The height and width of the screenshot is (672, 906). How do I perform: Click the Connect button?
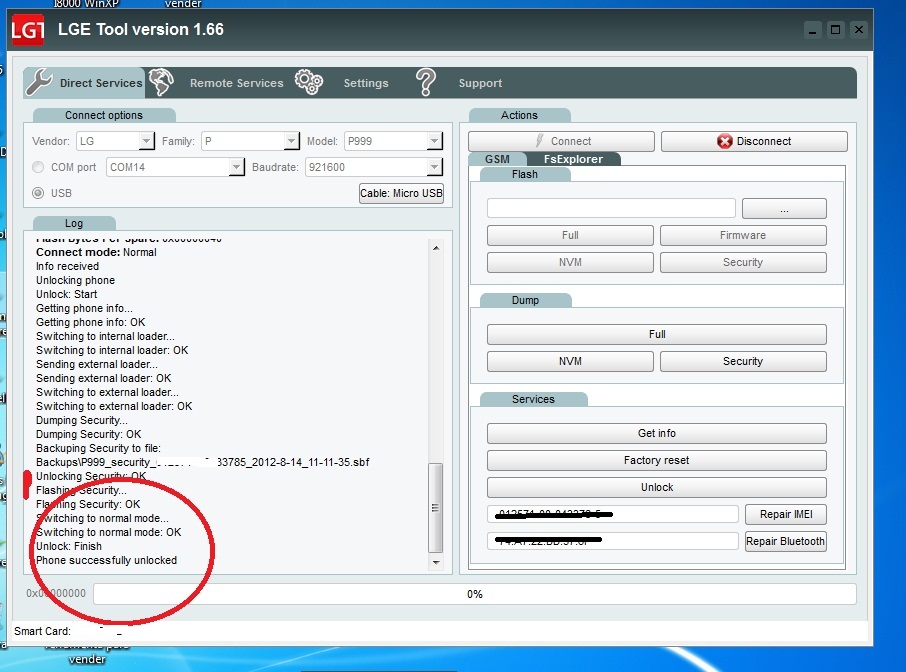561,141
